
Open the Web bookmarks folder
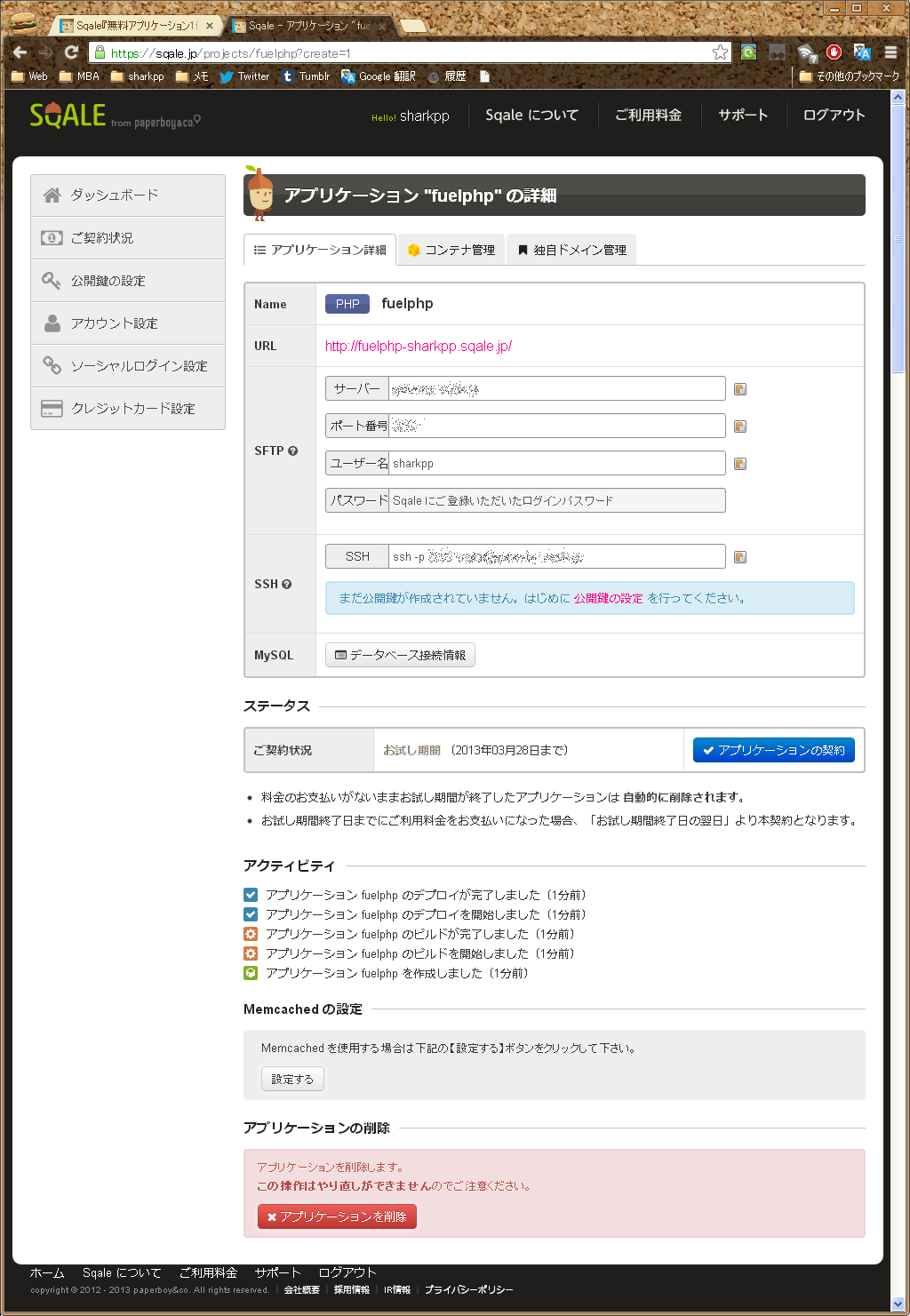29,76
